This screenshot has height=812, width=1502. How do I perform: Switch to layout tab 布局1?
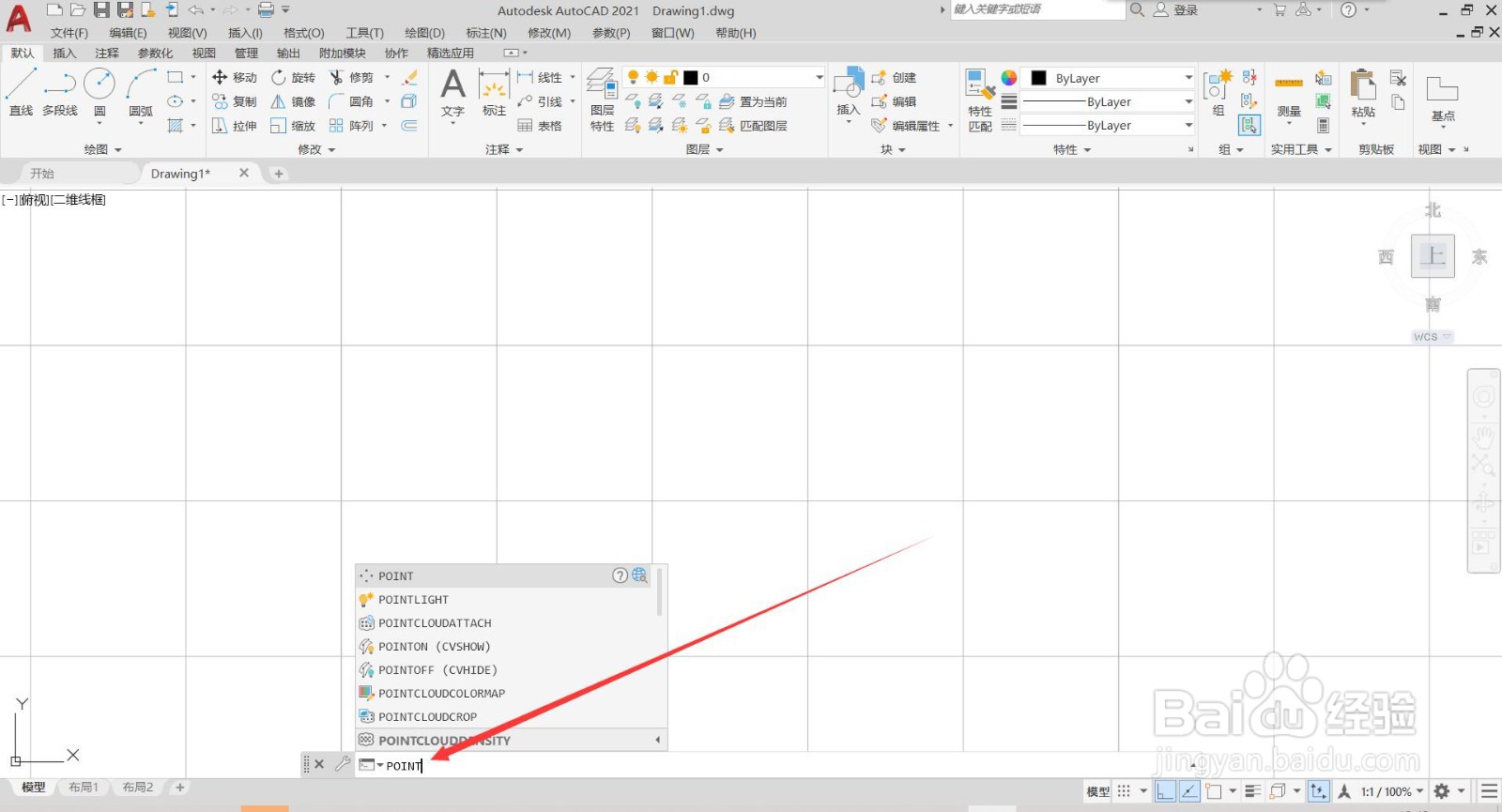(84, 788)
